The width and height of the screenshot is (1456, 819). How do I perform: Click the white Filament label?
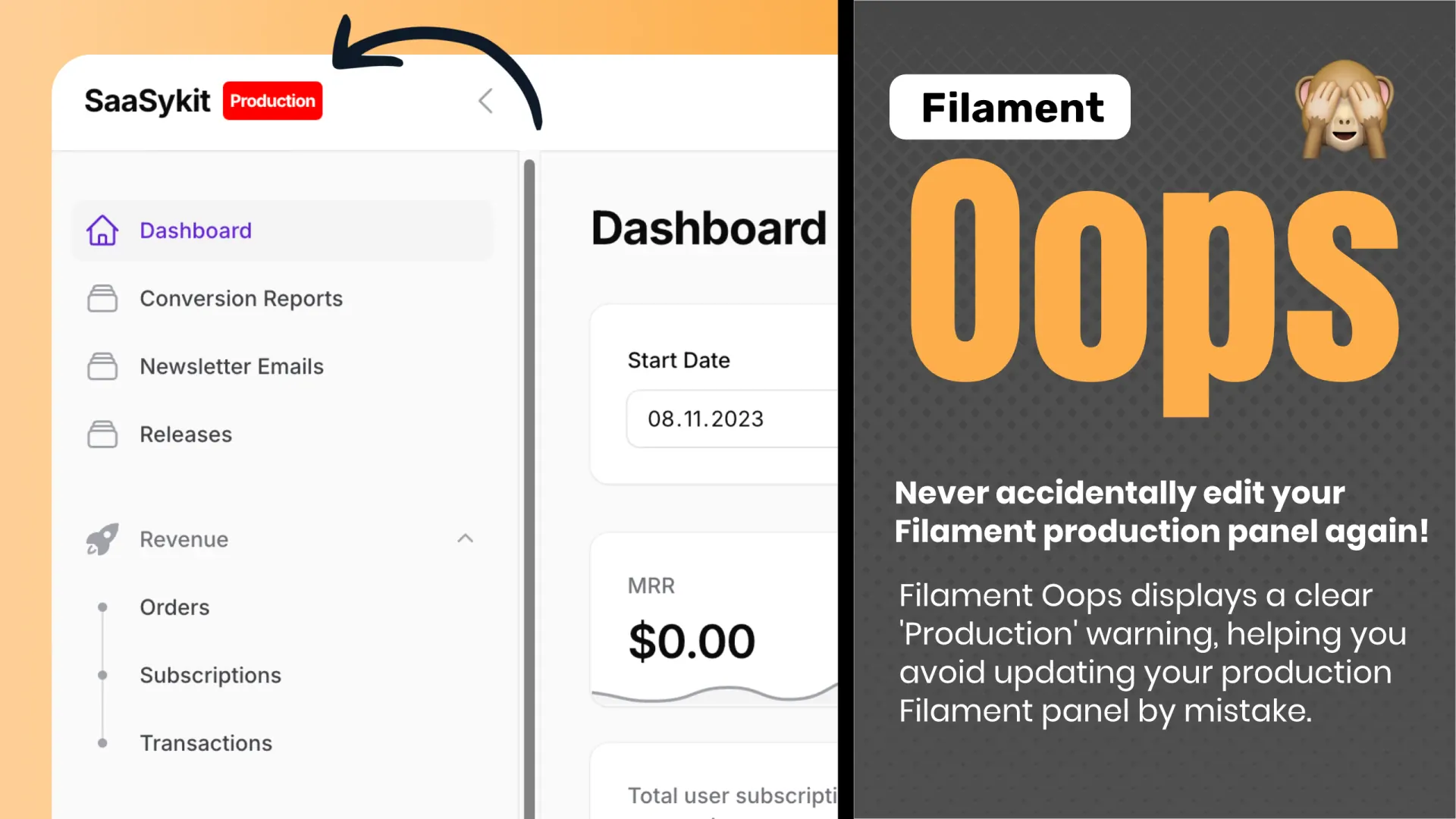[x=1009, y=107]
